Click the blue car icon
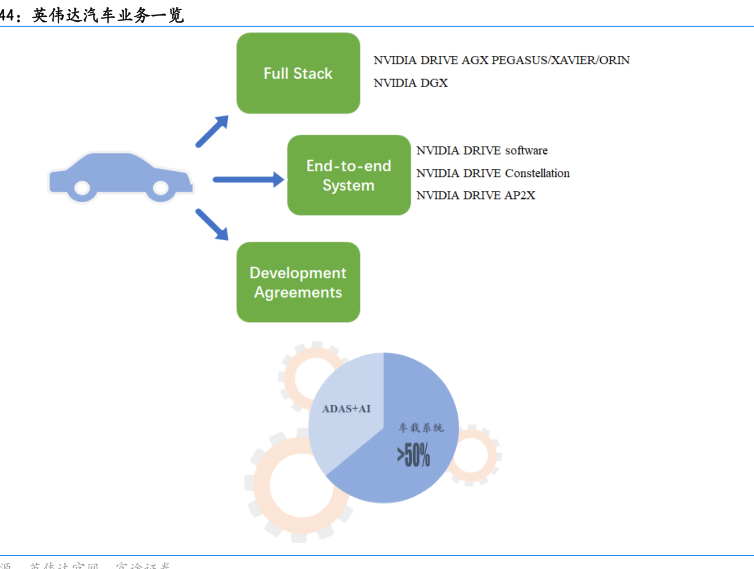Viewport: 754px width, 569px height. click(x=121, y=177)
